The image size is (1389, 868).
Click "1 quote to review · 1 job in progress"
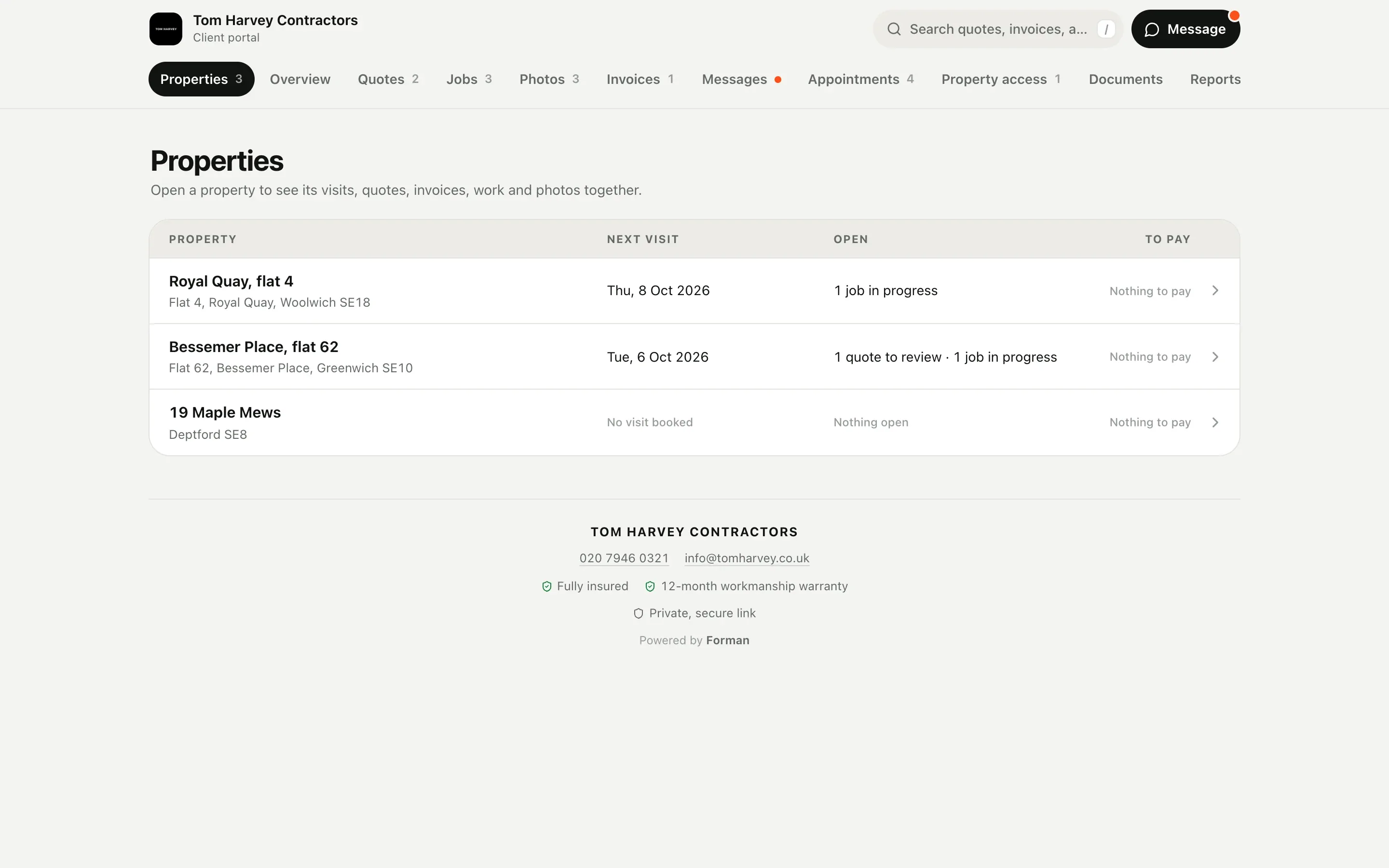pyautogui.click(x=945, y=357)
